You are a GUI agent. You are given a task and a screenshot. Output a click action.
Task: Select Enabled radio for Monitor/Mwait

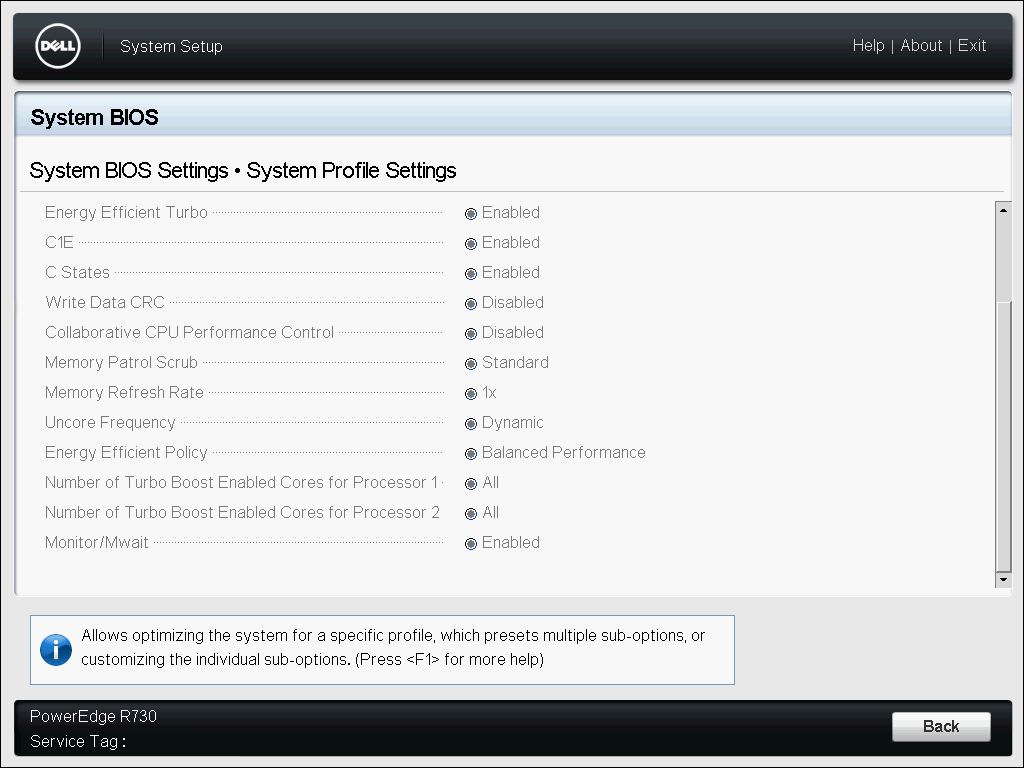point(471,544)
